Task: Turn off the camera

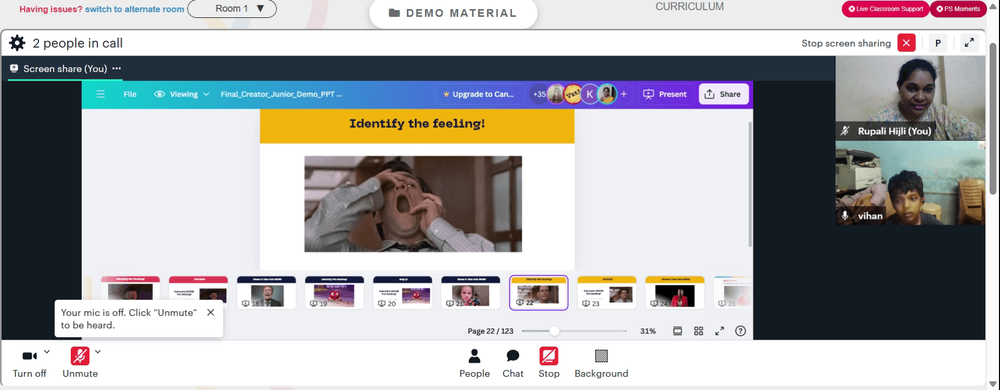Action: click(29, 363)
